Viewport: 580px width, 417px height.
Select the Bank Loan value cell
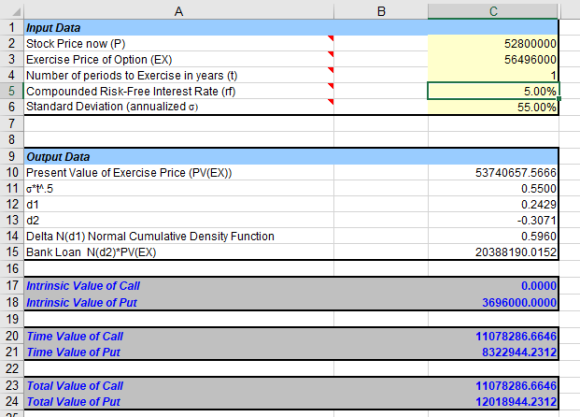[x=493, y=252]
